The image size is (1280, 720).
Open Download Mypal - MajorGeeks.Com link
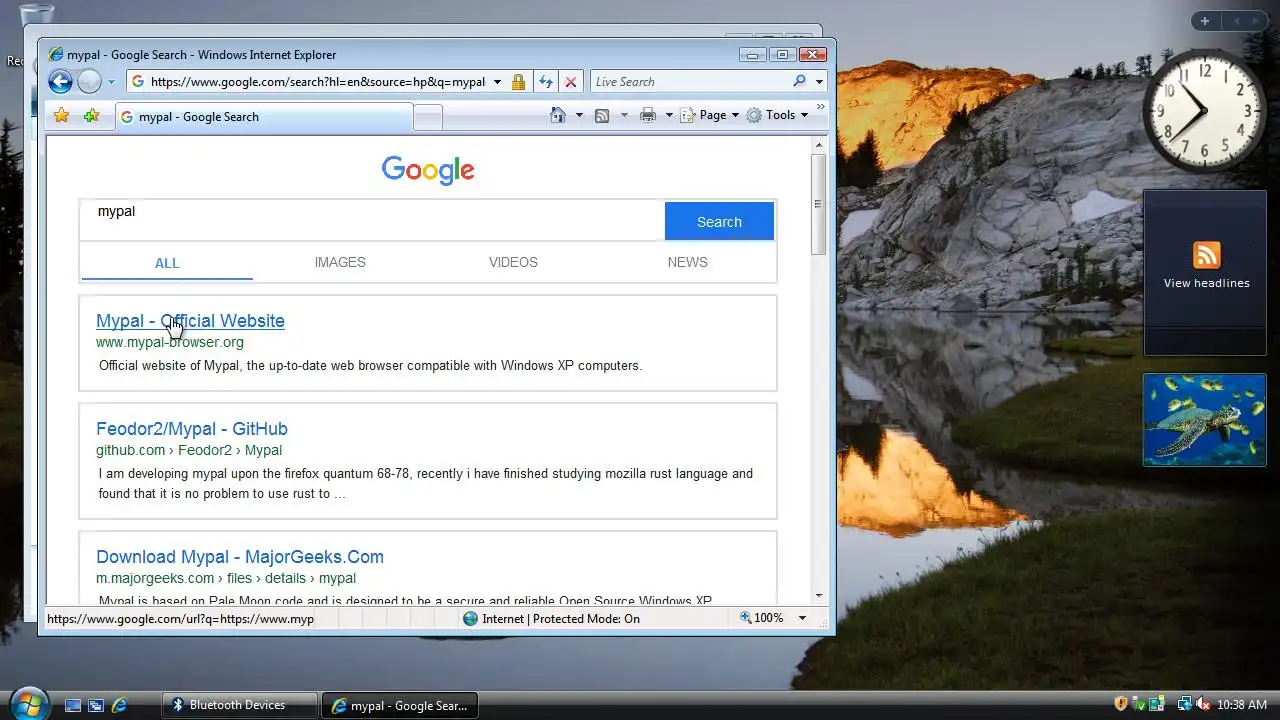[240, 557]
